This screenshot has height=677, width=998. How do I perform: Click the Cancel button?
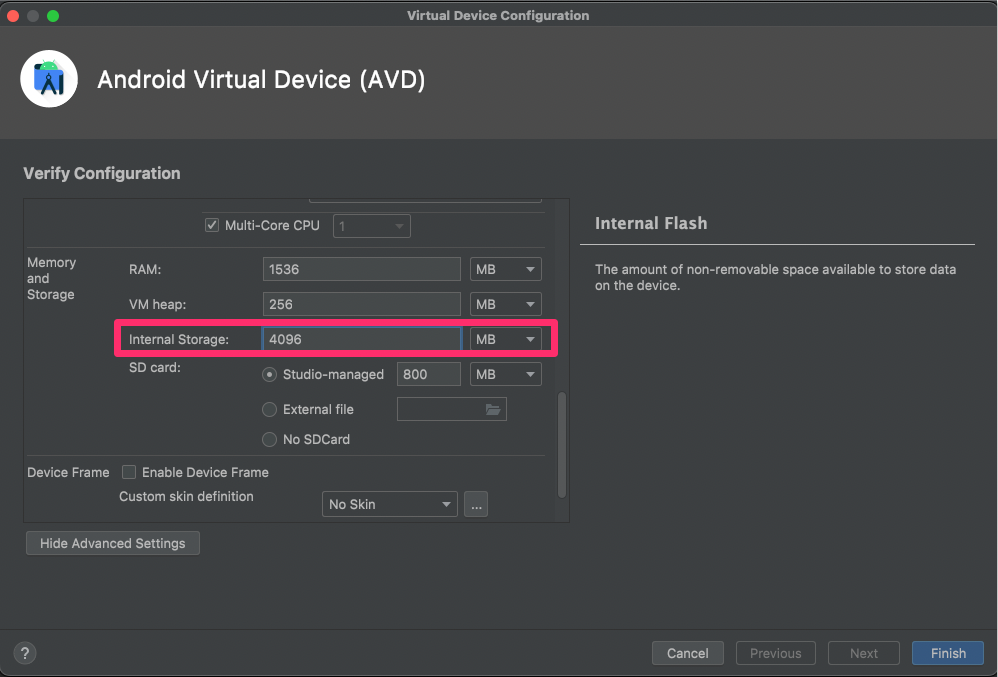[x=687, y=653]
